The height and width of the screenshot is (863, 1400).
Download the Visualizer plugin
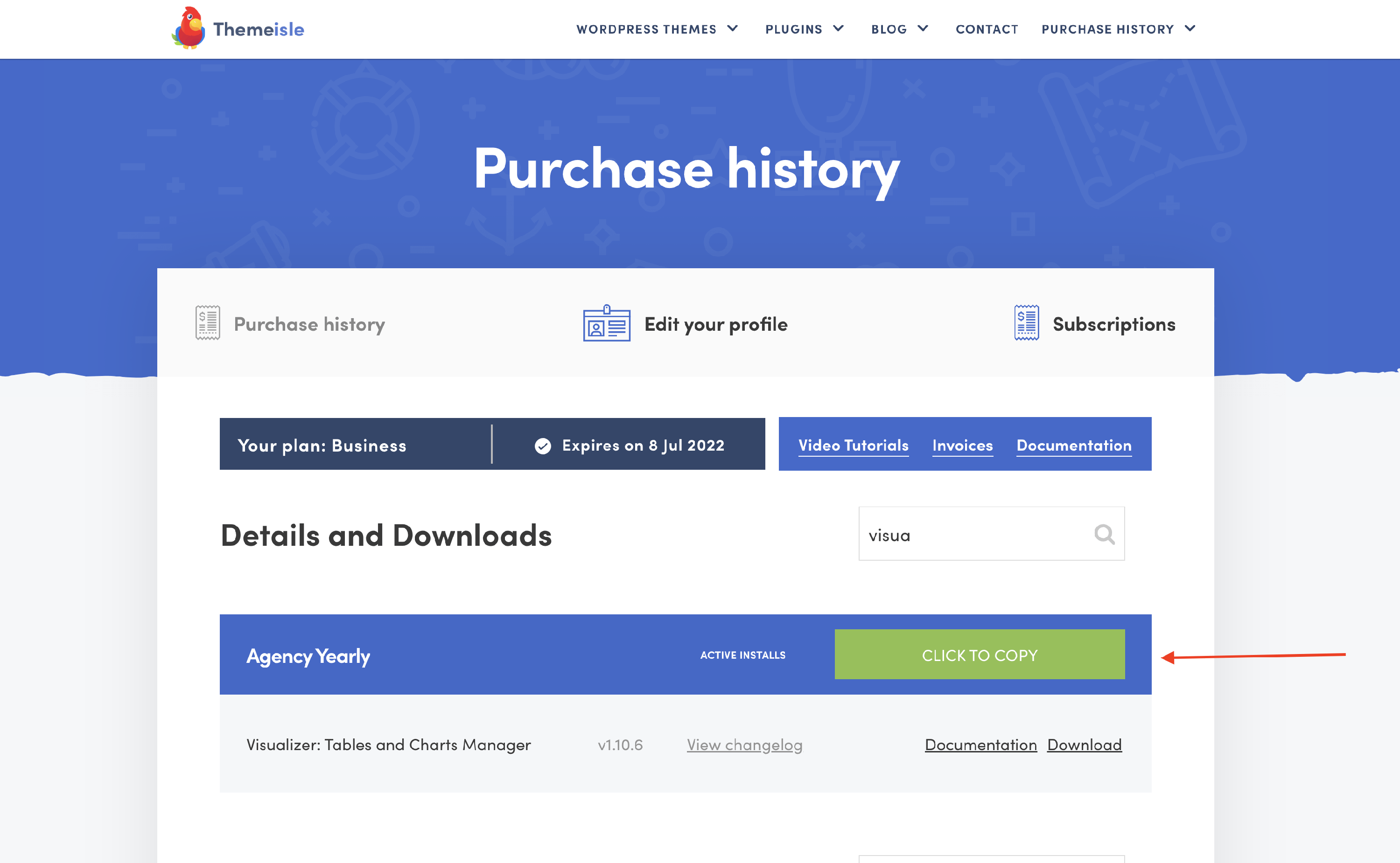pyautogui.click(x=1084, y=745)
